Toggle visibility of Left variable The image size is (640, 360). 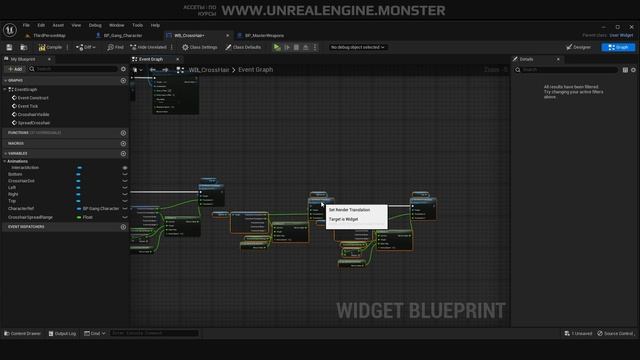pos(125,188)
